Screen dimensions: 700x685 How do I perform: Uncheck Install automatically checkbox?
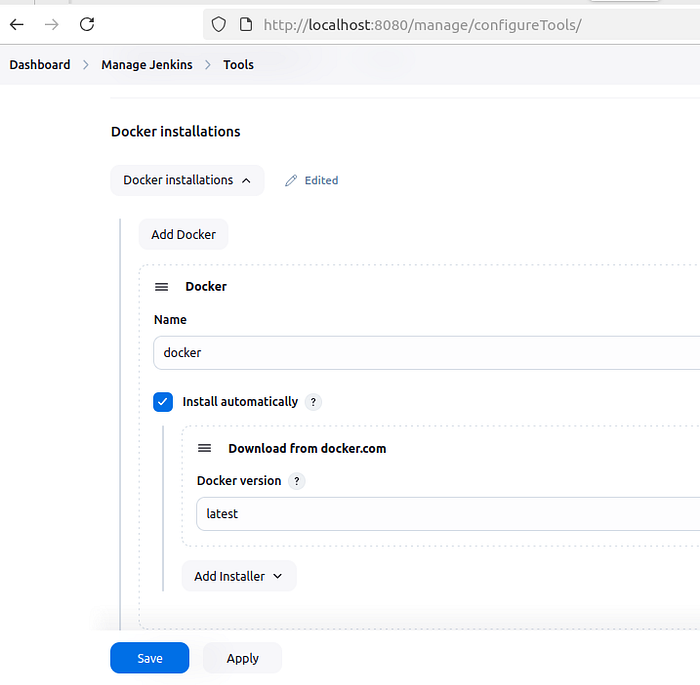163,402
